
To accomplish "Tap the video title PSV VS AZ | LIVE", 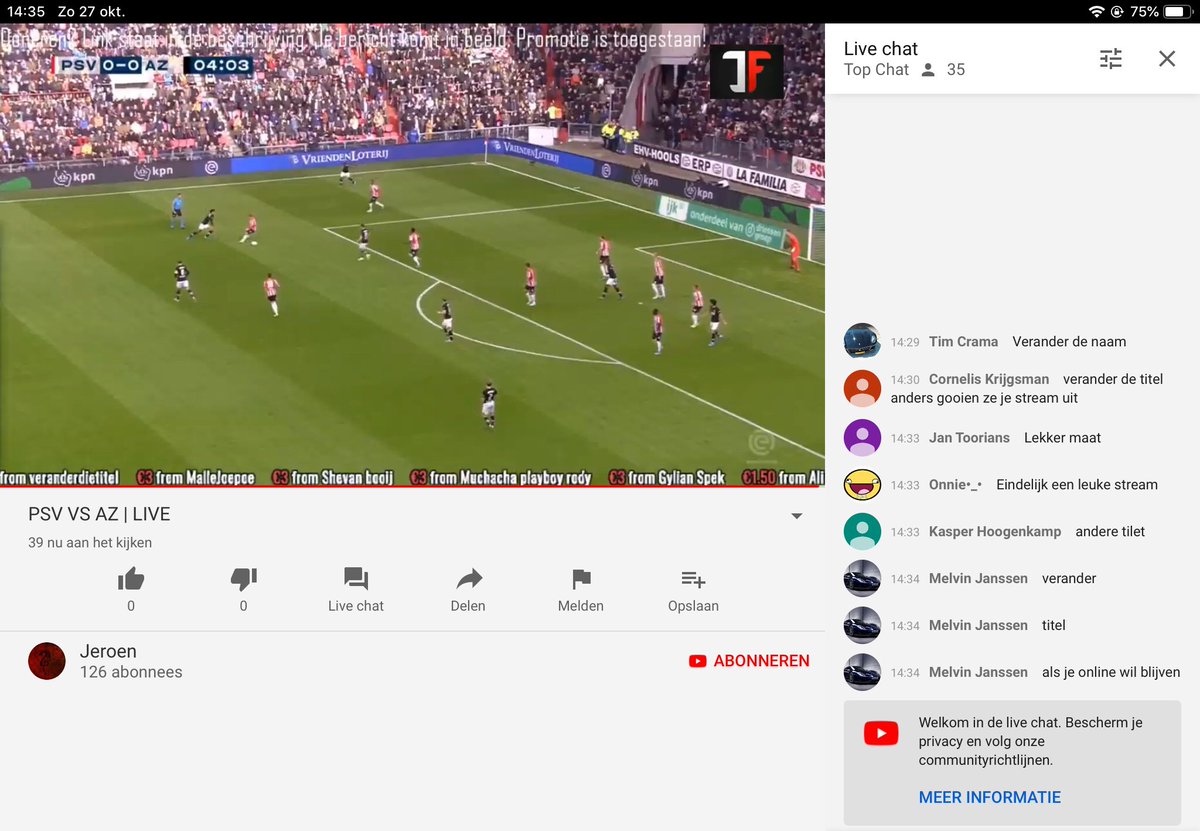I will (99, 515).
